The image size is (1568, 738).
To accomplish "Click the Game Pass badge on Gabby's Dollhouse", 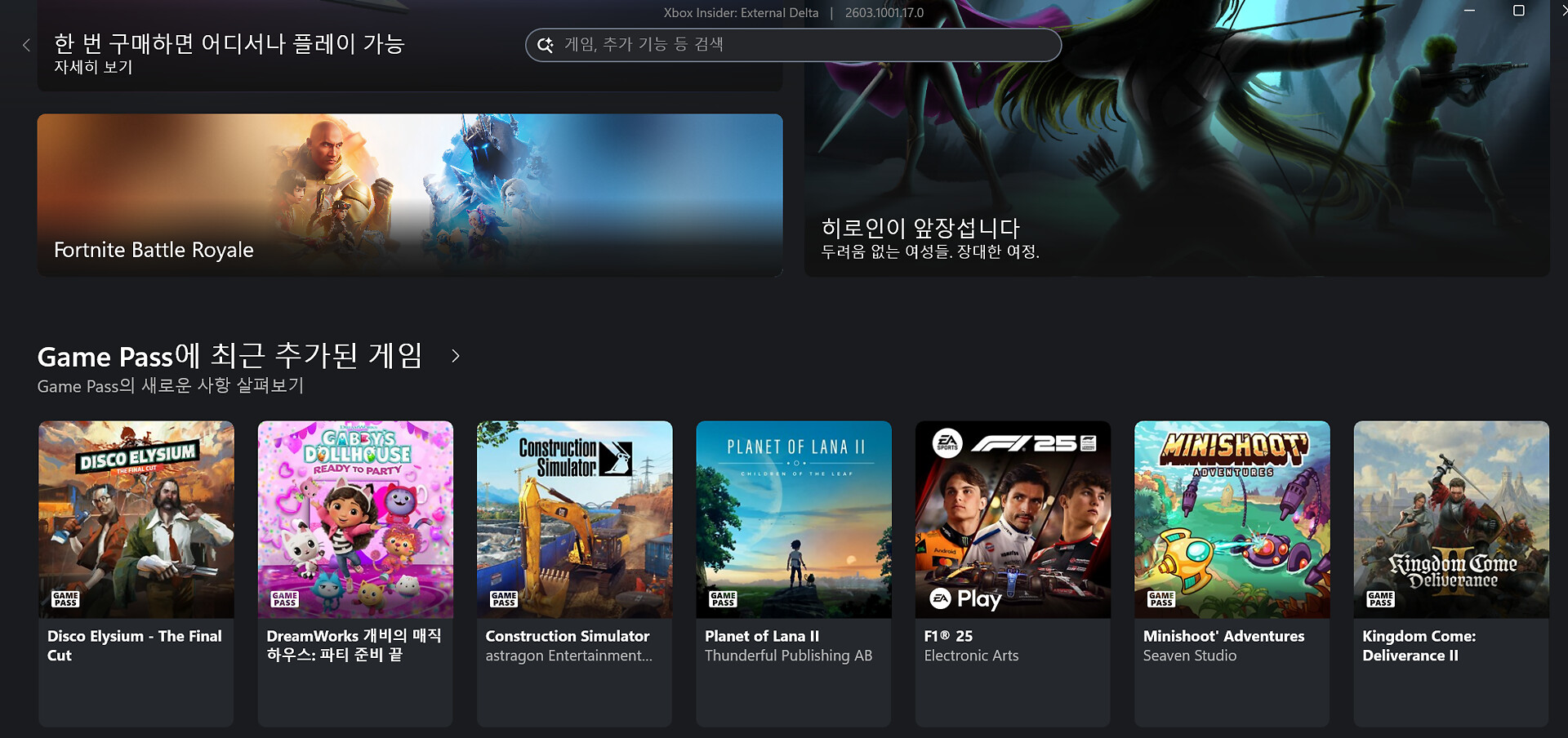I will [x=285, y=599].
